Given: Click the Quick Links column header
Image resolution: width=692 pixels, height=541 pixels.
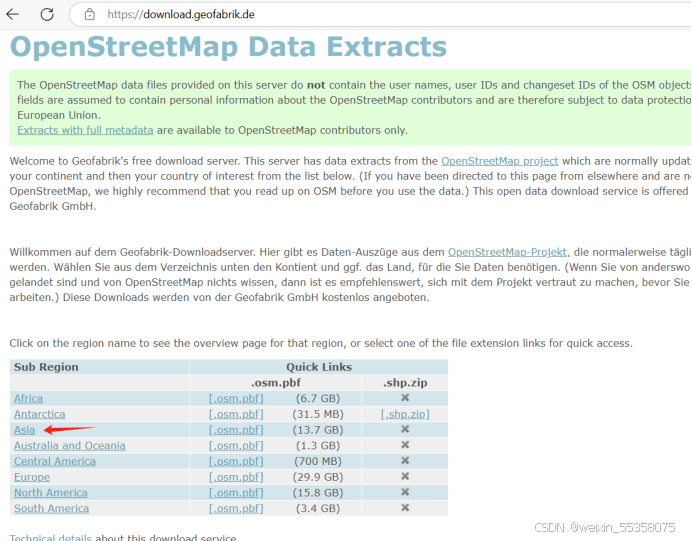Looking at the screenshot, I should pos(319,367).
